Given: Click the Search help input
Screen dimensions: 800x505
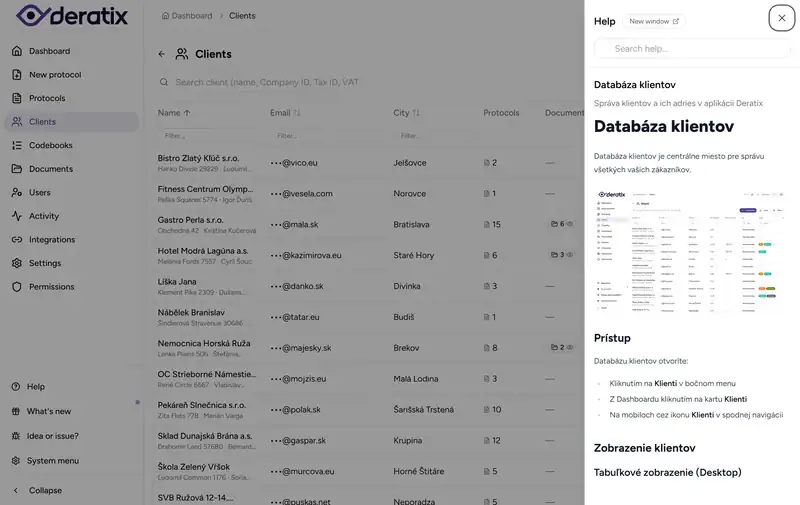Looking at the screenshot, I should tap(692, 48).
